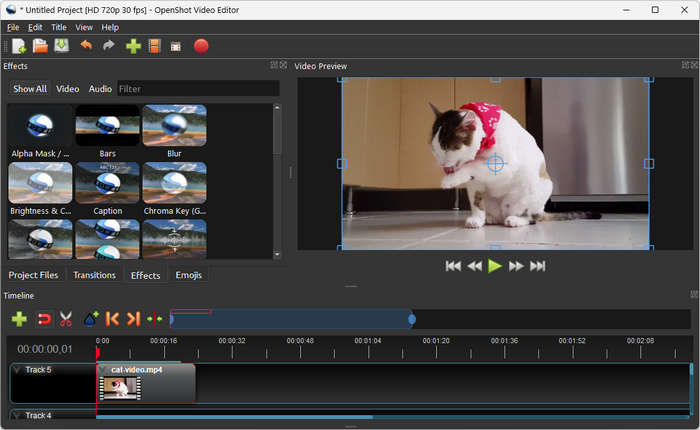Toggle the razor scissors tool
700x430 pixels.
66,319
